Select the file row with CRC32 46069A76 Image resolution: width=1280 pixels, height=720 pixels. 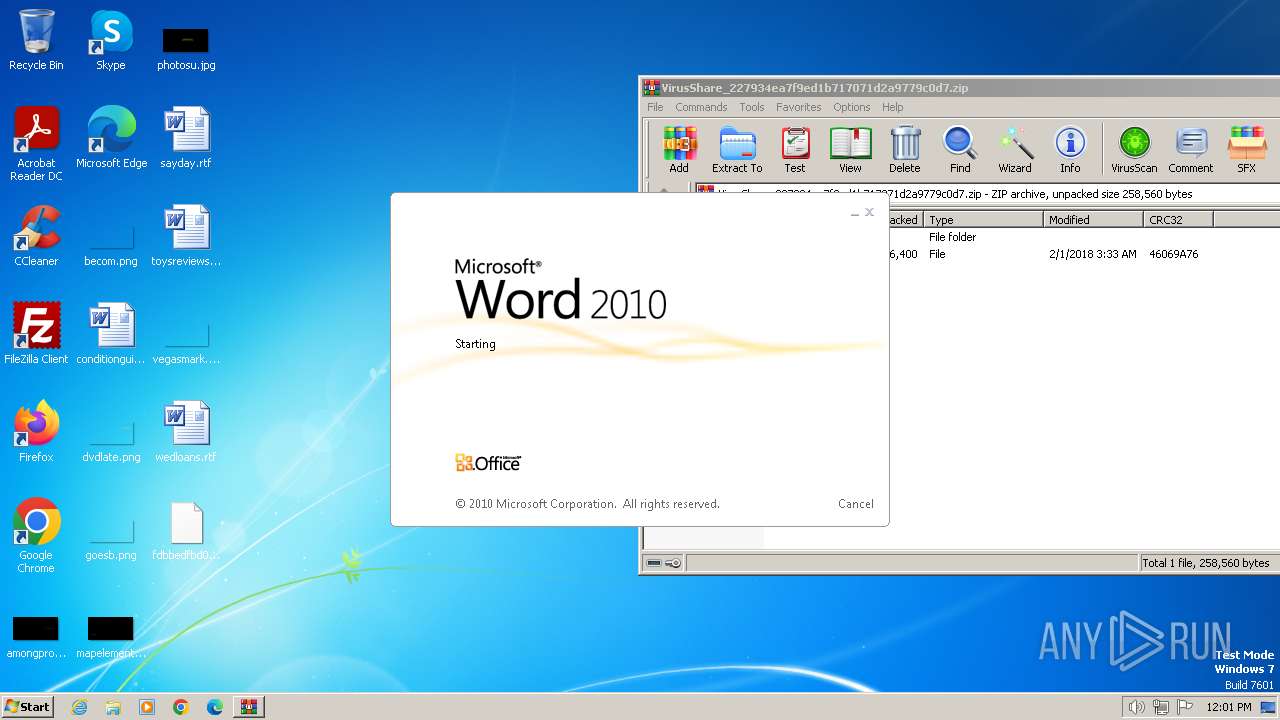[1084, 254]
